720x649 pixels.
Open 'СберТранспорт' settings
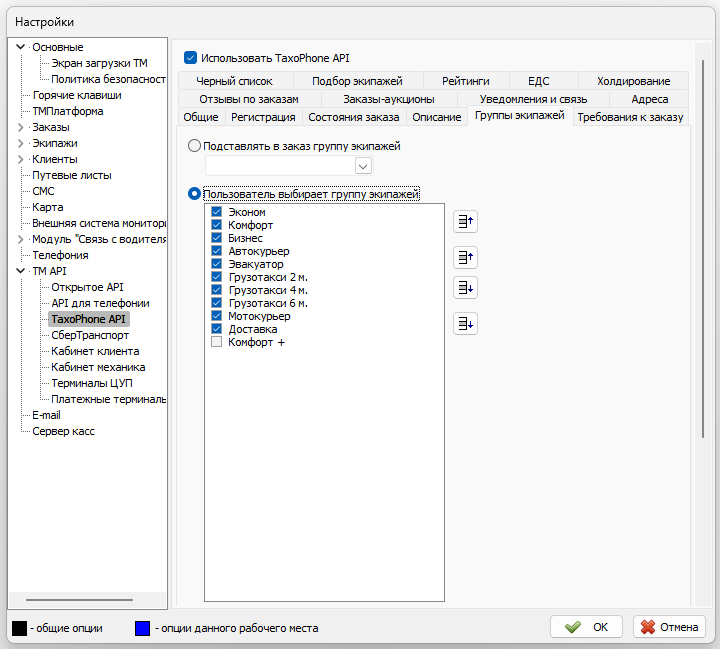[x=90, y=335]
